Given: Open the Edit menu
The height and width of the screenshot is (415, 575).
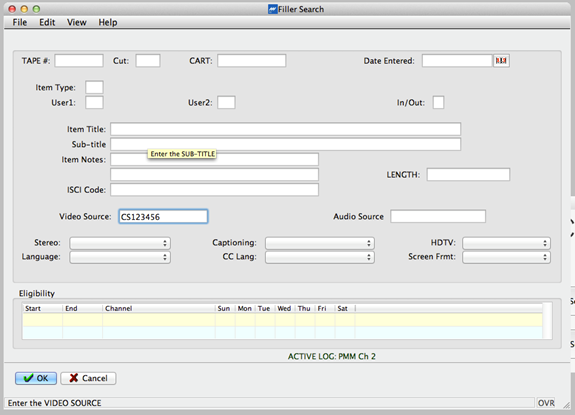Looking at the screenshot, I should 47,22.
